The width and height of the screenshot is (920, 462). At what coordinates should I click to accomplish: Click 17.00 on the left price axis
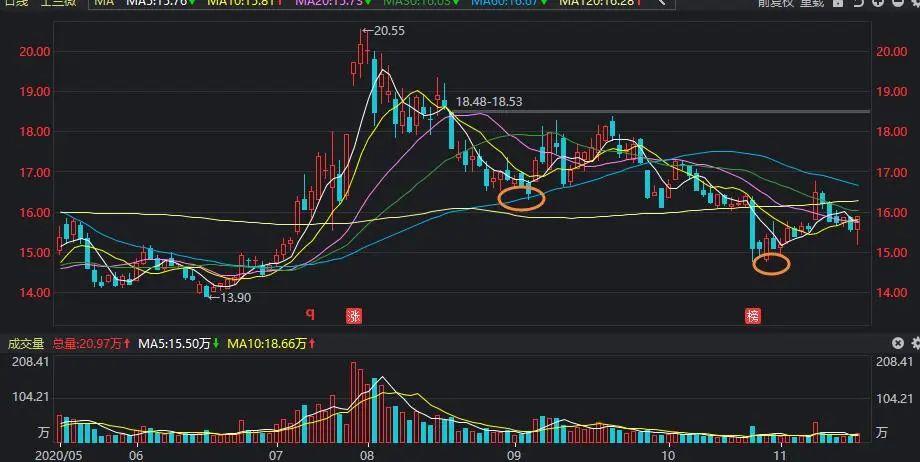tap(35, 173)
